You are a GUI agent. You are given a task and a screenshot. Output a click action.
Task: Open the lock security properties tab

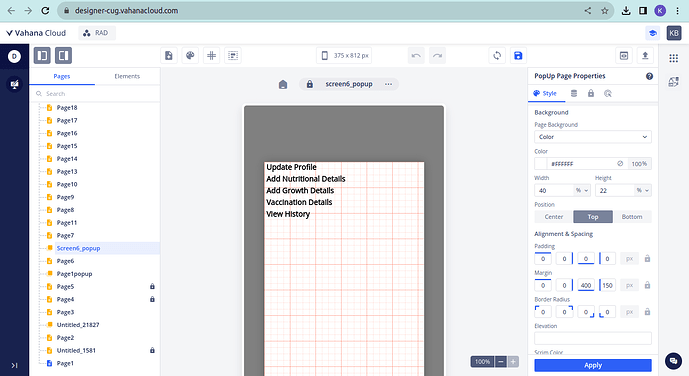(x=591, y=93)
